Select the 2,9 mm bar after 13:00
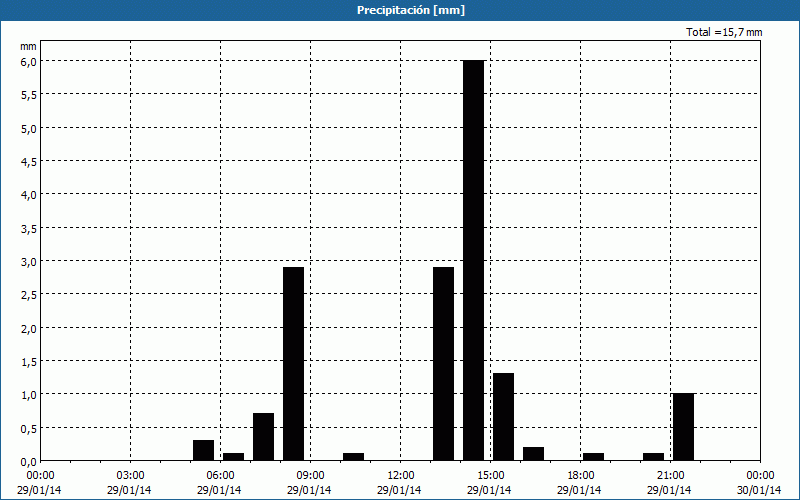 443,364
